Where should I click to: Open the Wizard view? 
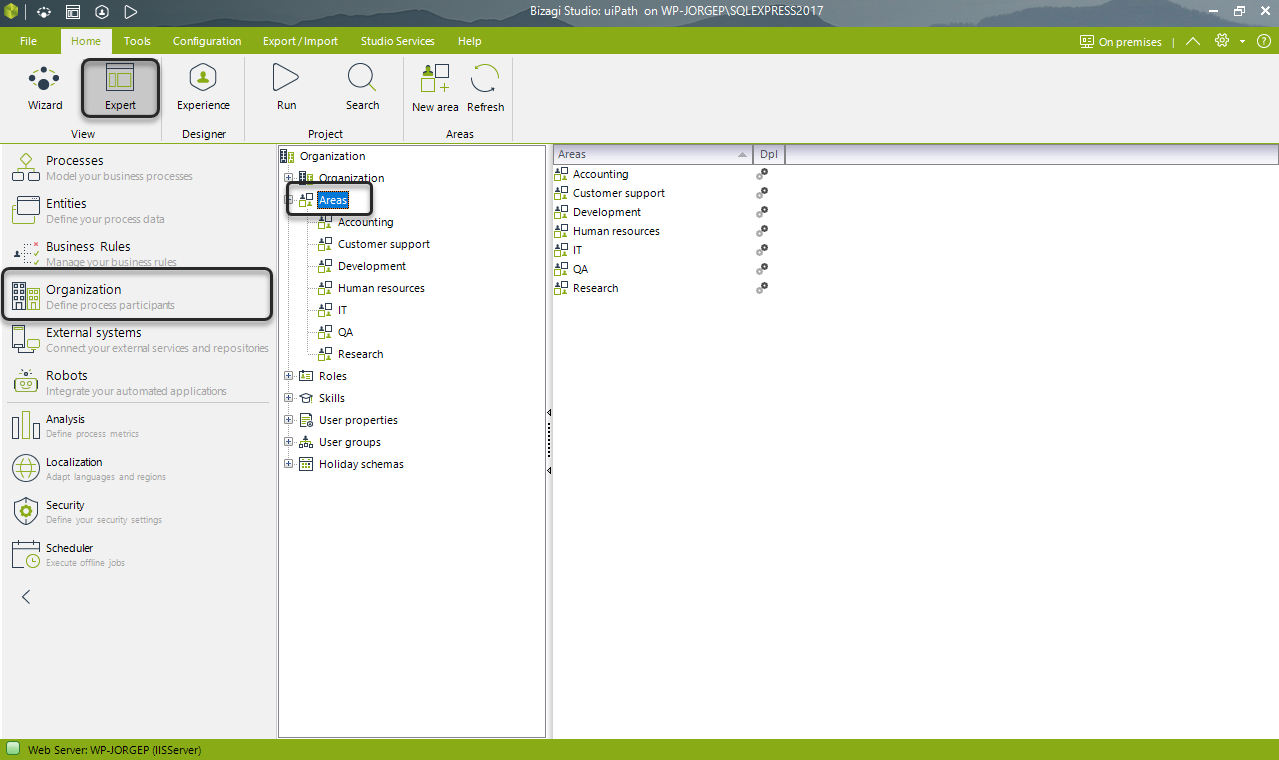[45, 88]
